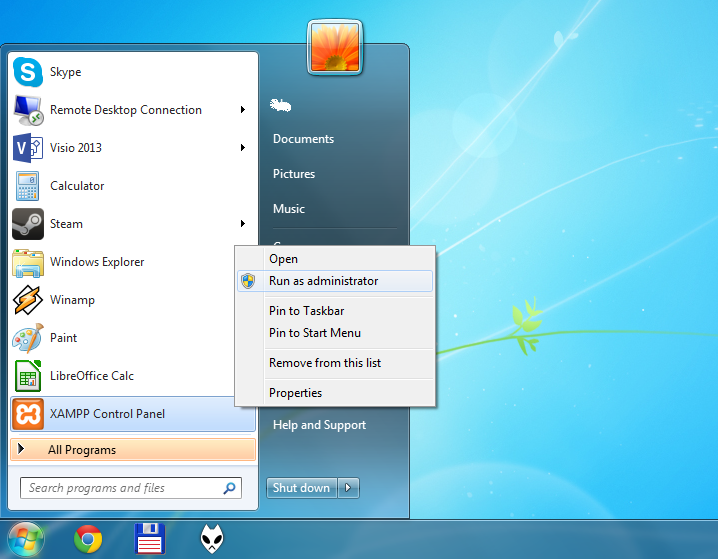Click the Shut down button

302,488
